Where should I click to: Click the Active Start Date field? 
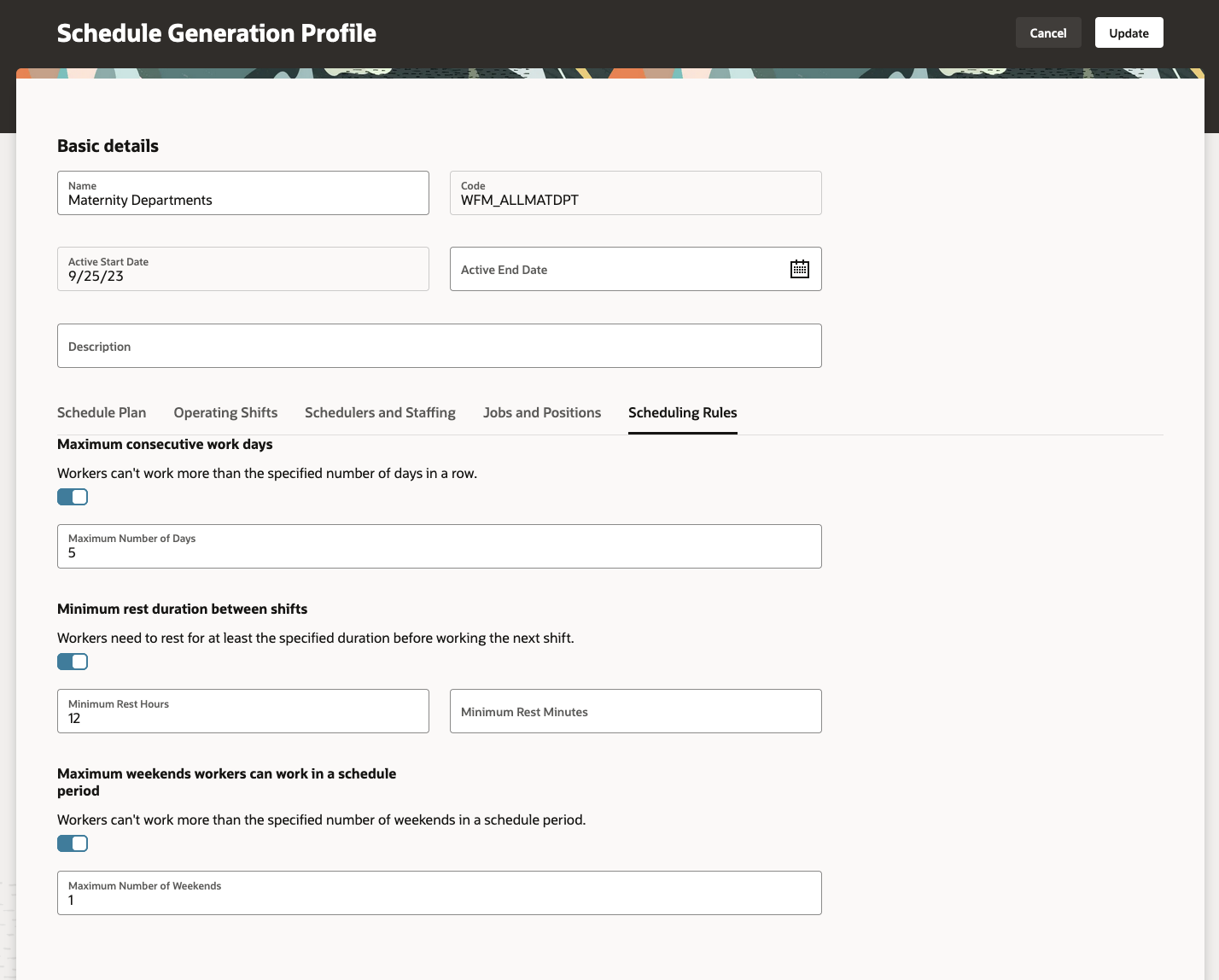click(243, 270)
